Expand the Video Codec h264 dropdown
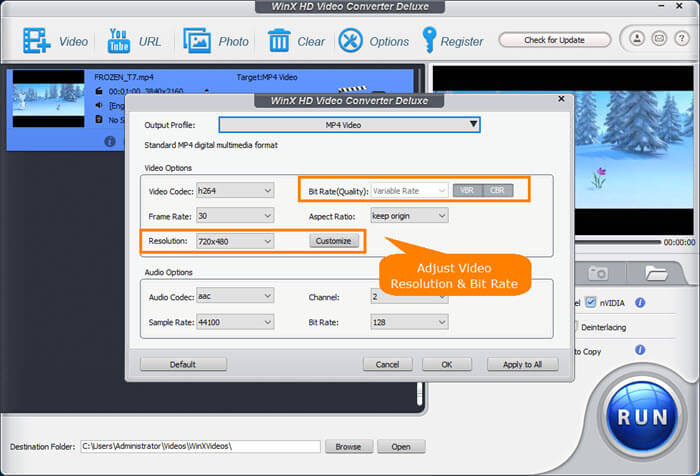 [x=234, y=190]
